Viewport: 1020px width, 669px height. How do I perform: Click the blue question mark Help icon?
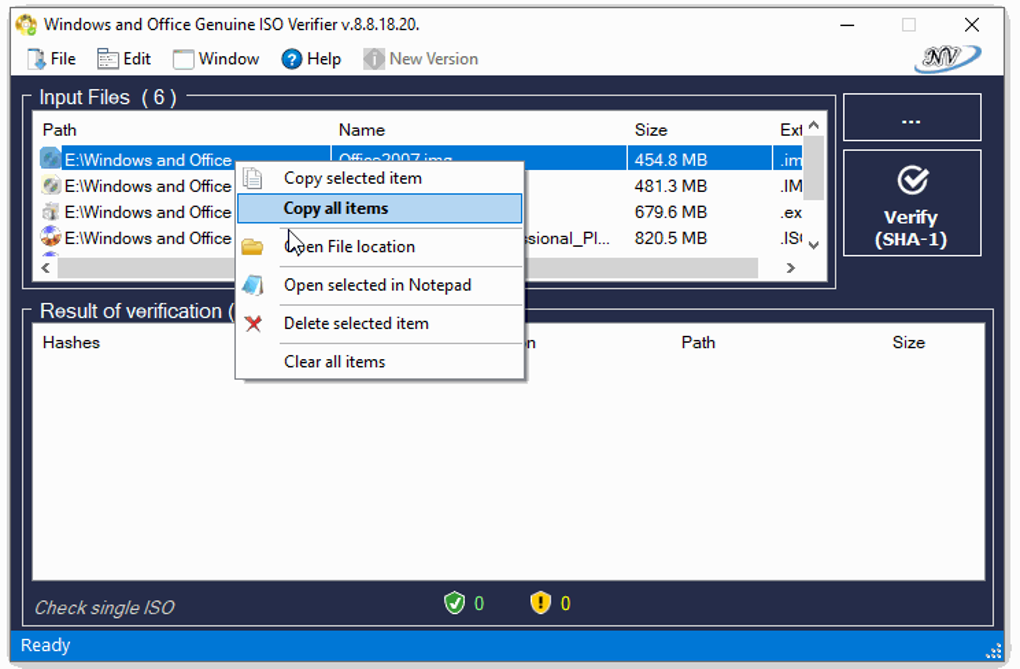(291, 59)
